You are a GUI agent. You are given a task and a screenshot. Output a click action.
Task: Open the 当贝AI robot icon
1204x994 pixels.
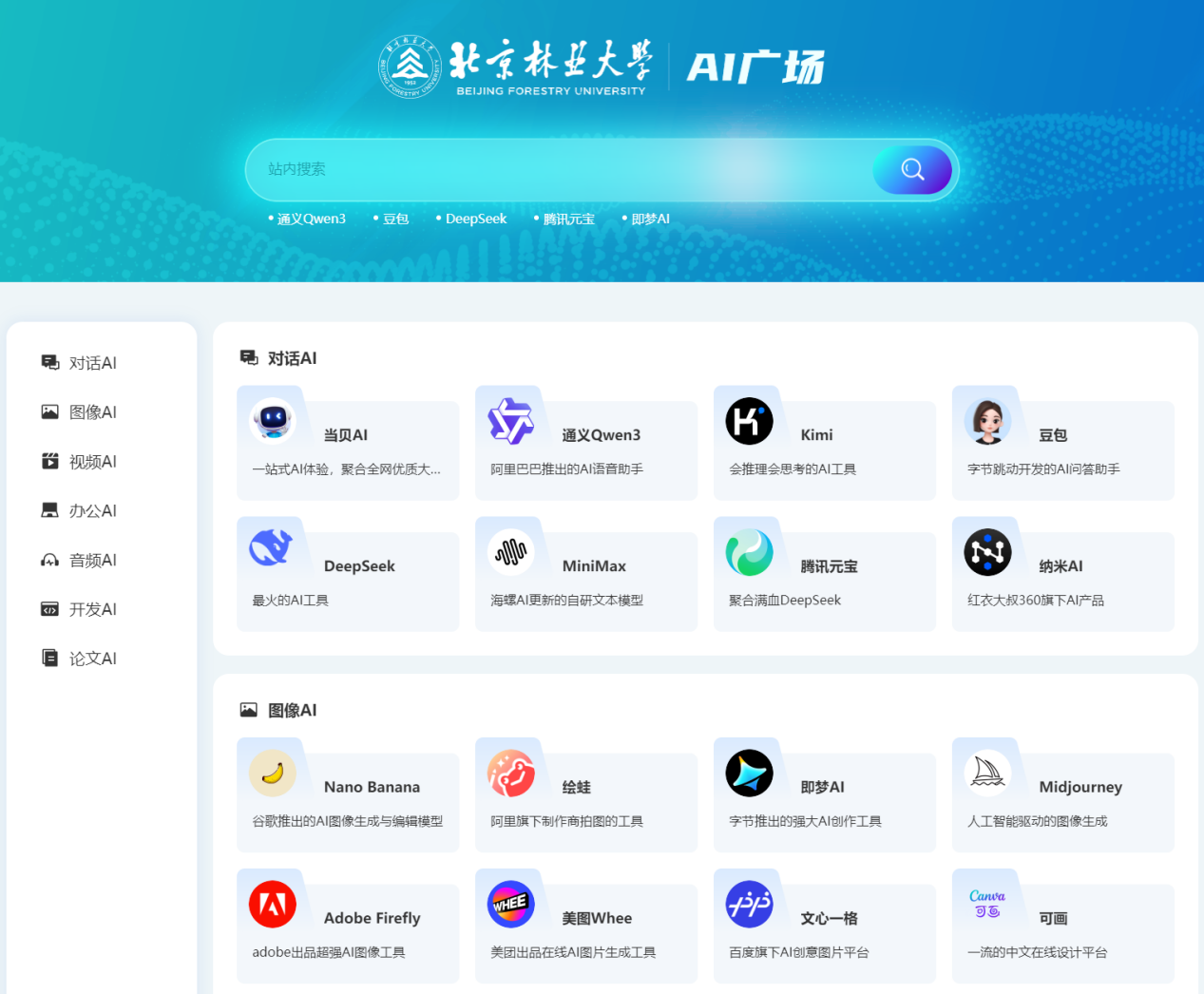(x=273, y=421)
